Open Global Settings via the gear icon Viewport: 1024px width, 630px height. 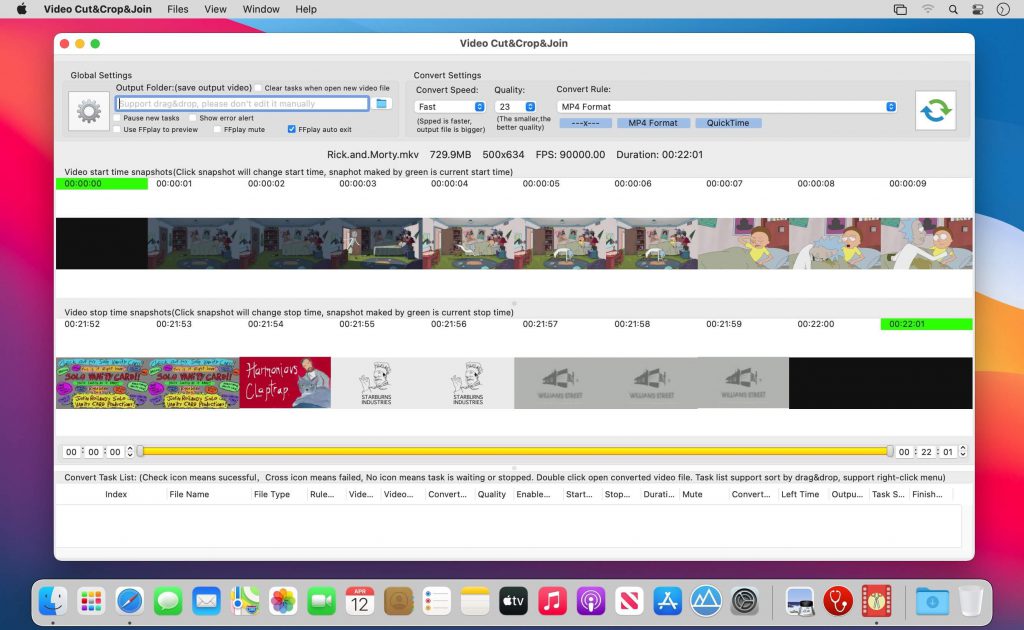(88, 110)
